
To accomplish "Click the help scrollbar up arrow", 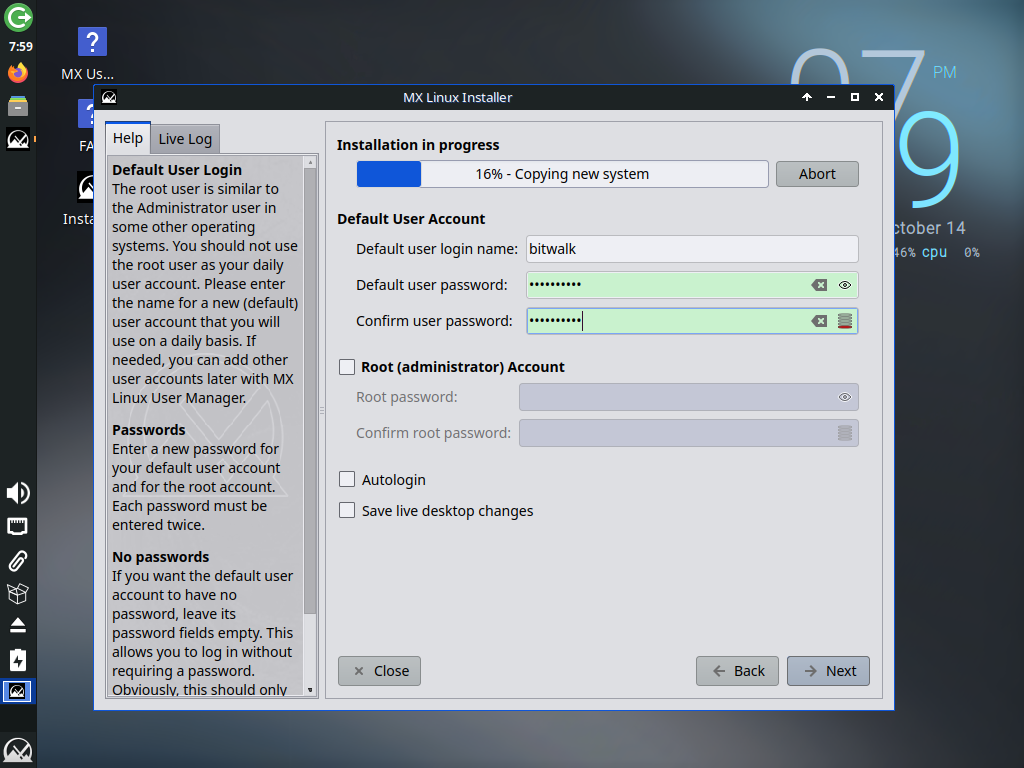I will pyautogui.click(x=310, y=162).
